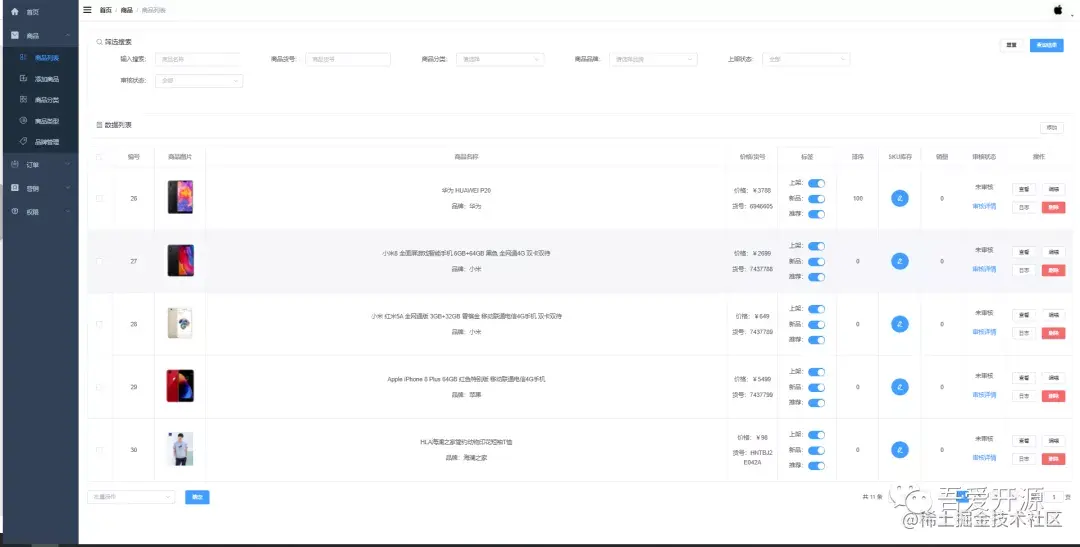This screenshot has height=547, width=1080.
Task: Click 查看 for HUAWEI P20 row
Action: 1024,189
